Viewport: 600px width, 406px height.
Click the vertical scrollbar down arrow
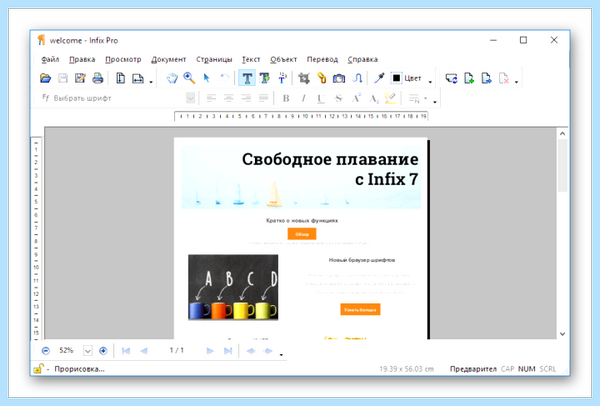point(562,334)
